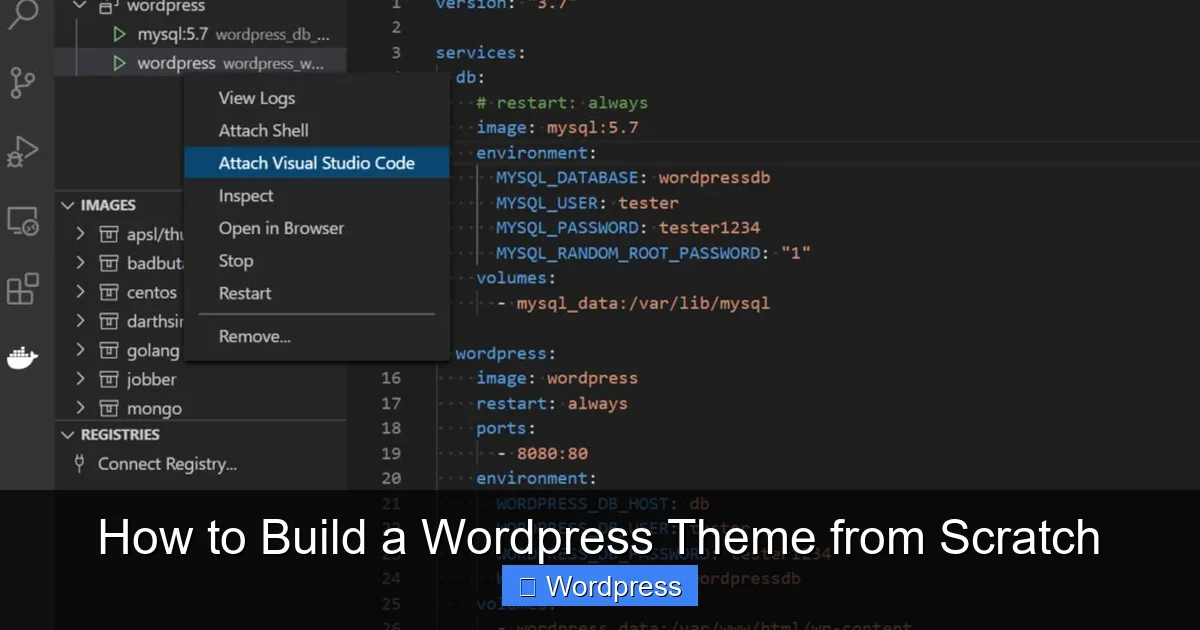Select View Logs in the context menu
The width and height of the screenshot is (1200, 630).
point(256,98)
